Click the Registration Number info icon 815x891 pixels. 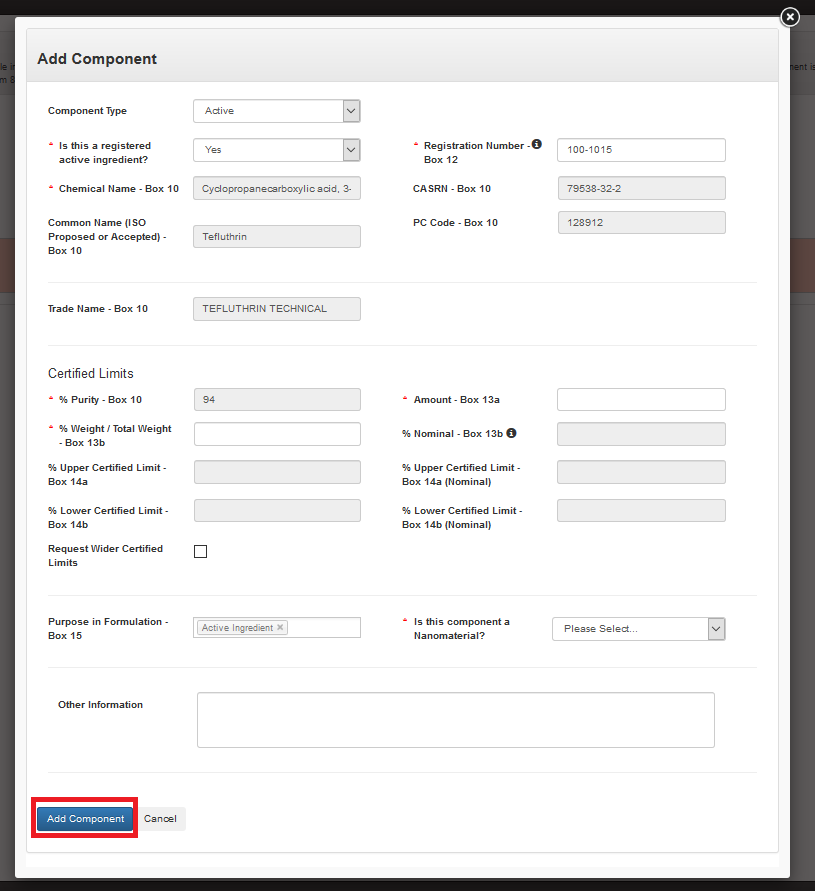(x=536, y=145)
